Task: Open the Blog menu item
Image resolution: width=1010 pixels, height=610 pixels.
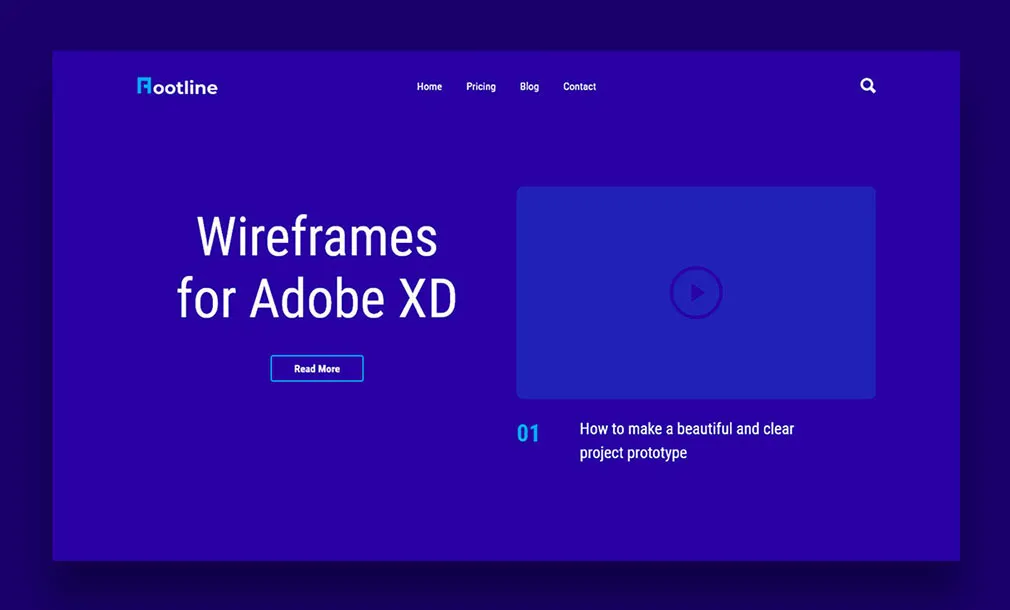Action: coord(529,86)
